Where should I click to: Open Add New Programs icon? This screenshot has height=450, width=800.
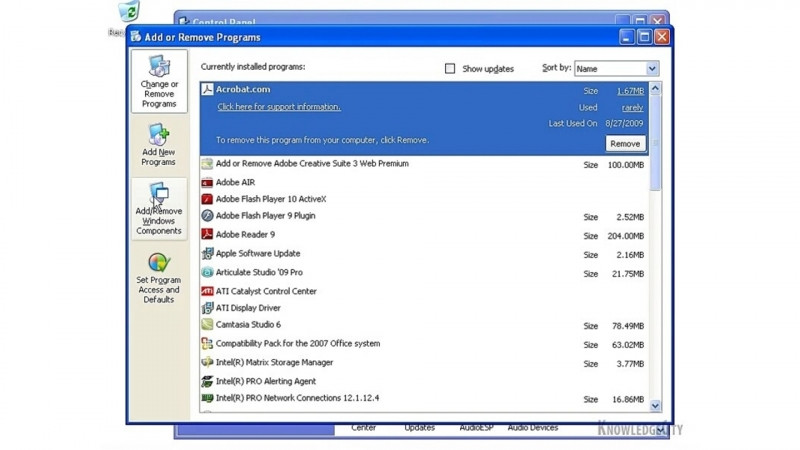coord(159,135)
